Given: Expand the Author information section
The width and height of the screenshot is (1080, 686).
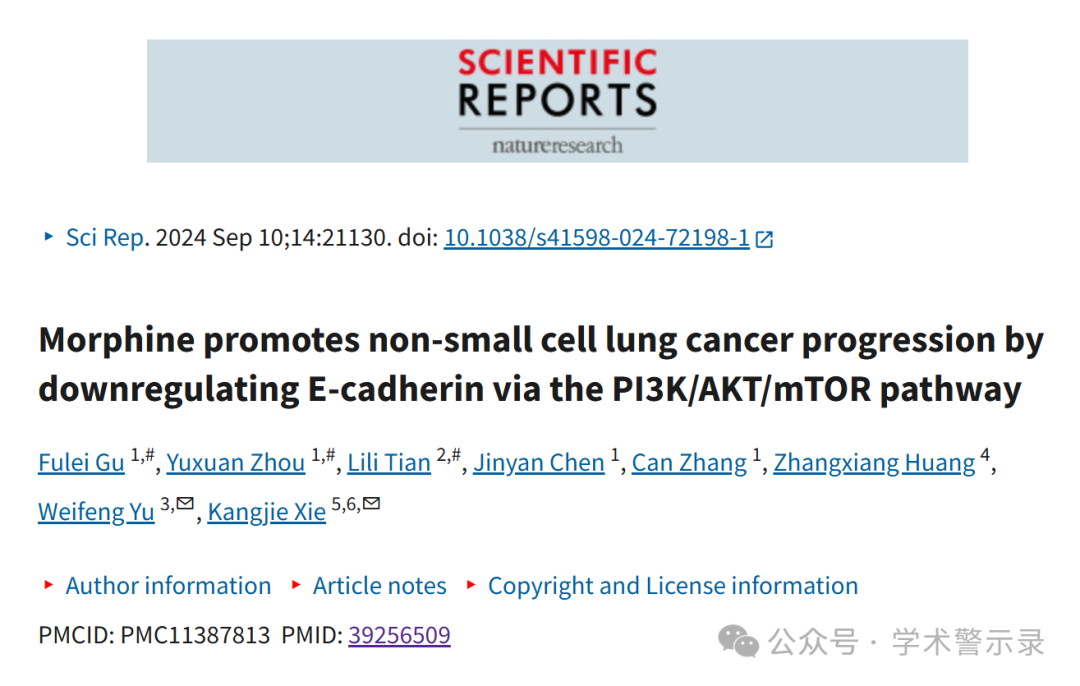Looking at the screenshot, I should coord(168,585).
